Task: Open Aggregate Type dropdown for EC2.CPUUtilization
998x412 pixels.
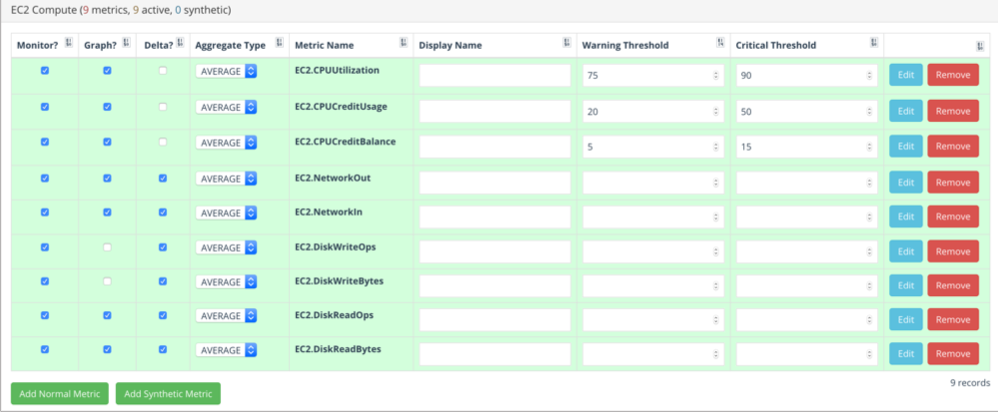Action: (227, 71)
